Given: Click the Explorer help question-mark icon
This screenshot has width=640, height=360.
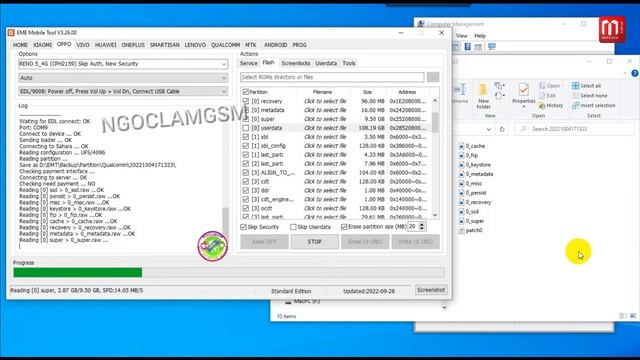Looking at the screenshot, I should coord(635,73).
